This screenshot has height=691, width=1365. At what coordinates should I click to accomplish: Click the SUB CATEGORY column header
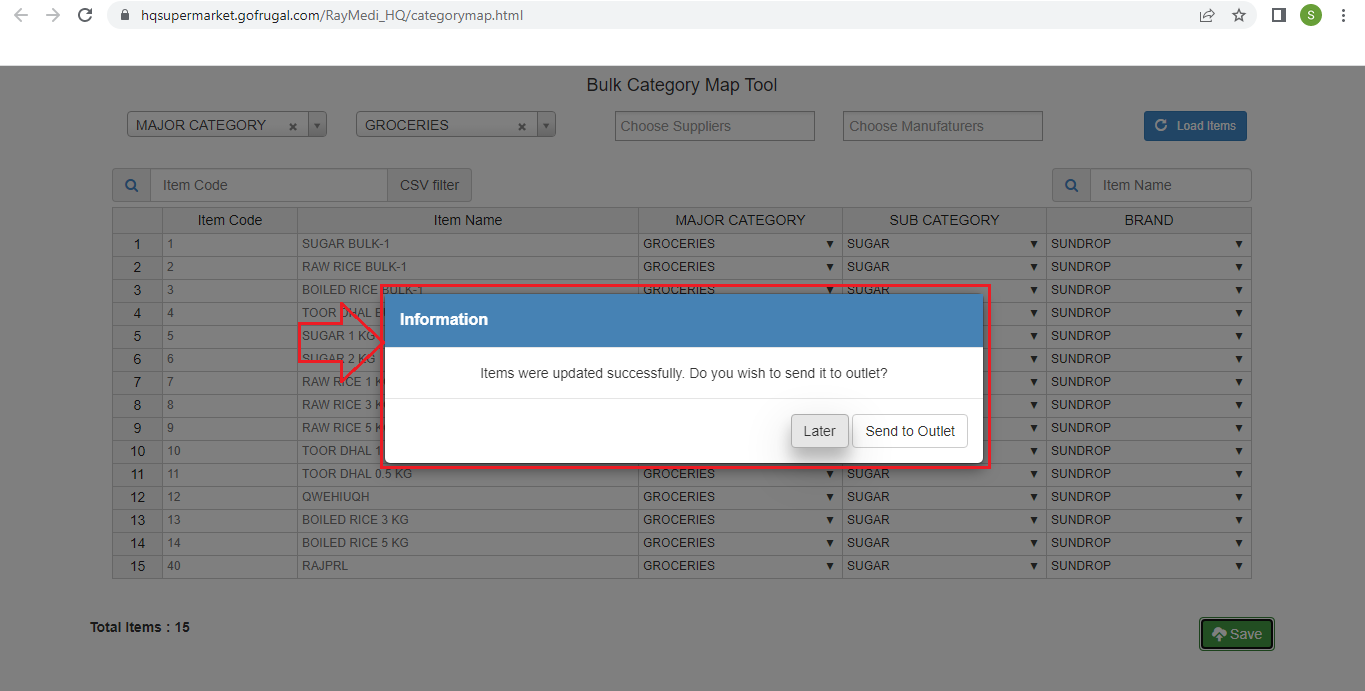944,220
